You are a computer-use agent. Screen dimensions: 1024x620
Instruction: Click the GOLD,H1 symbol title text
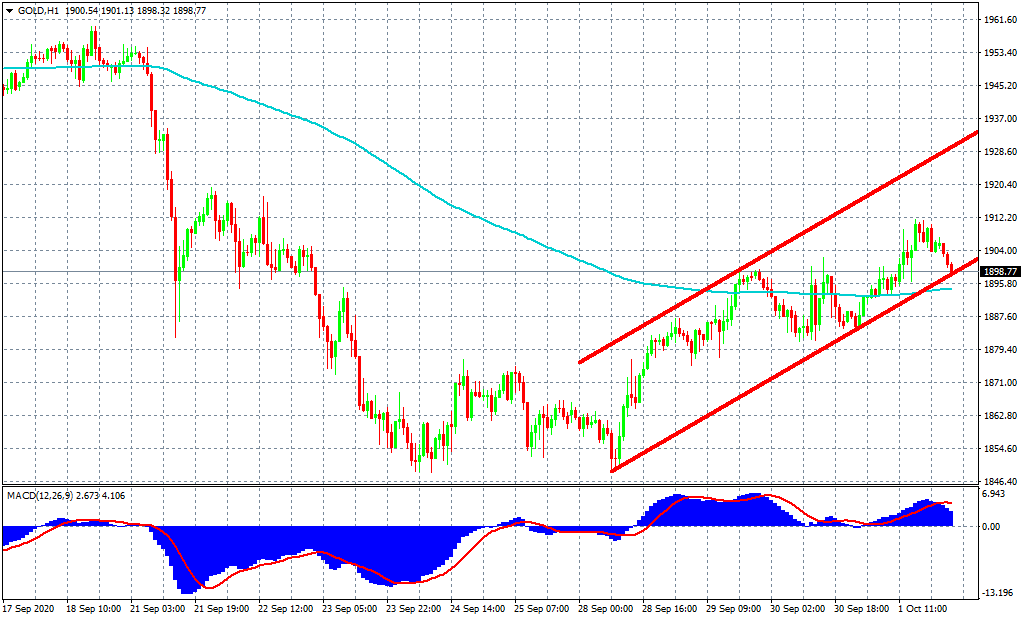point(38,9)
